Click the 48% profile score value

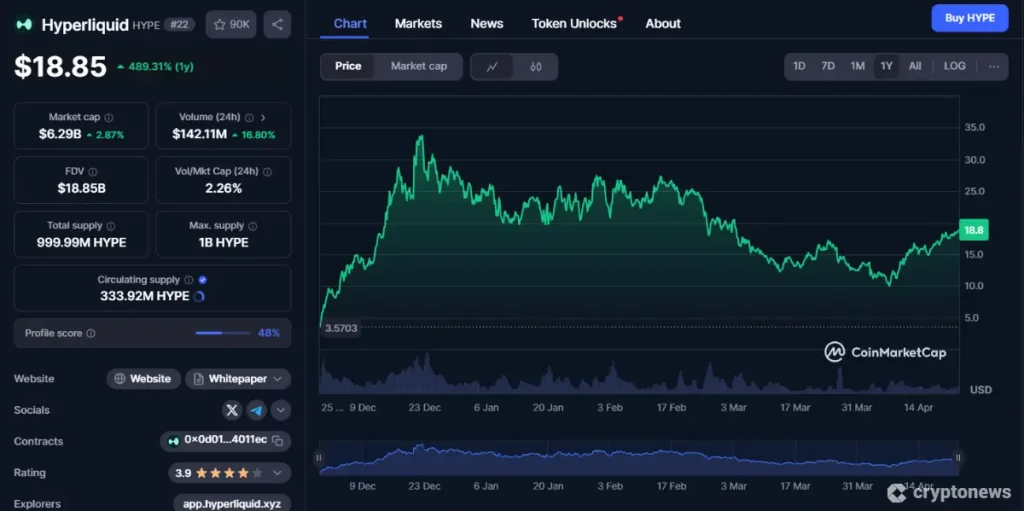[x=268, y=333]
